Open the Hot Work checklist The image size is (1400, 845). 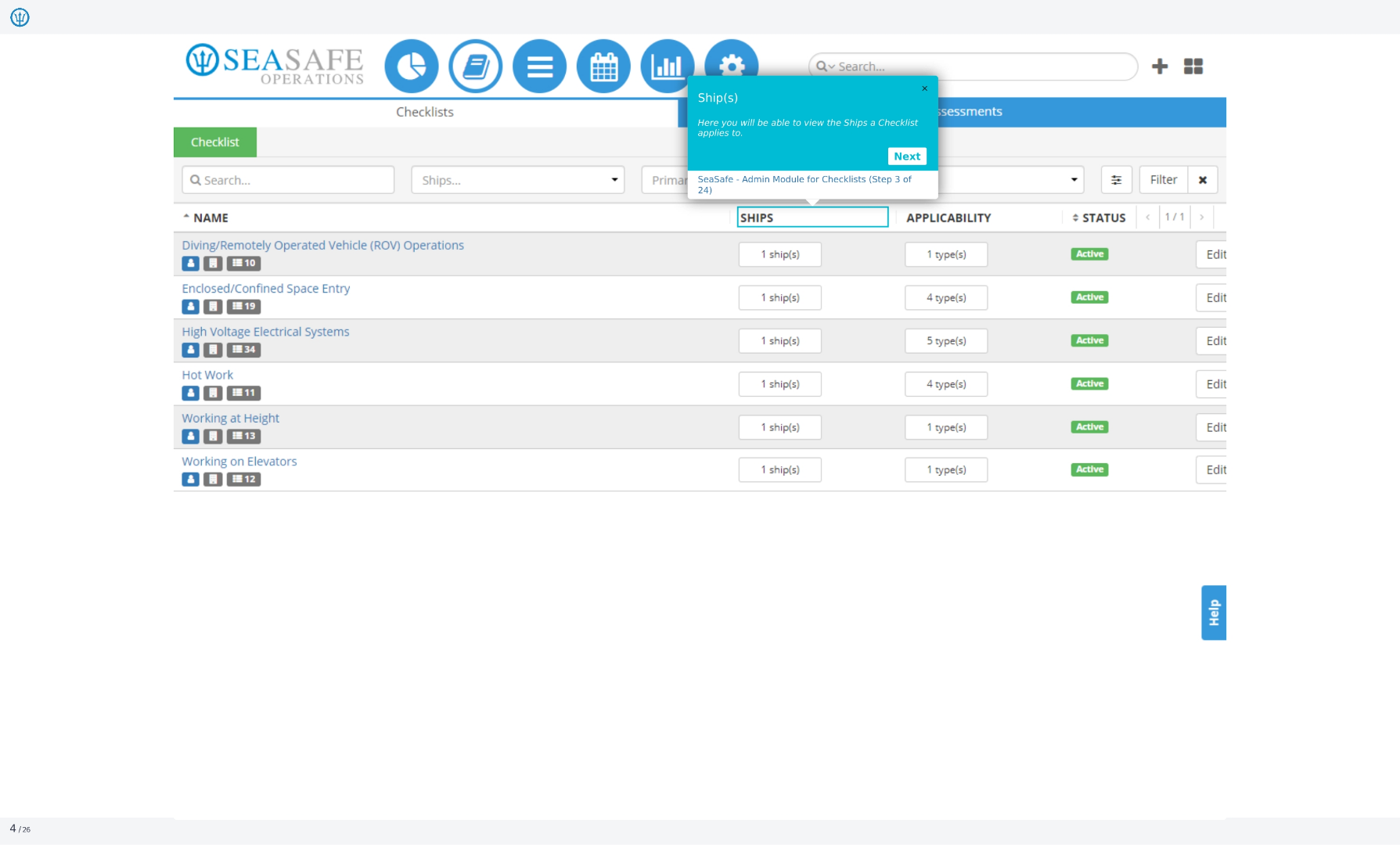[x=207, y=375]
